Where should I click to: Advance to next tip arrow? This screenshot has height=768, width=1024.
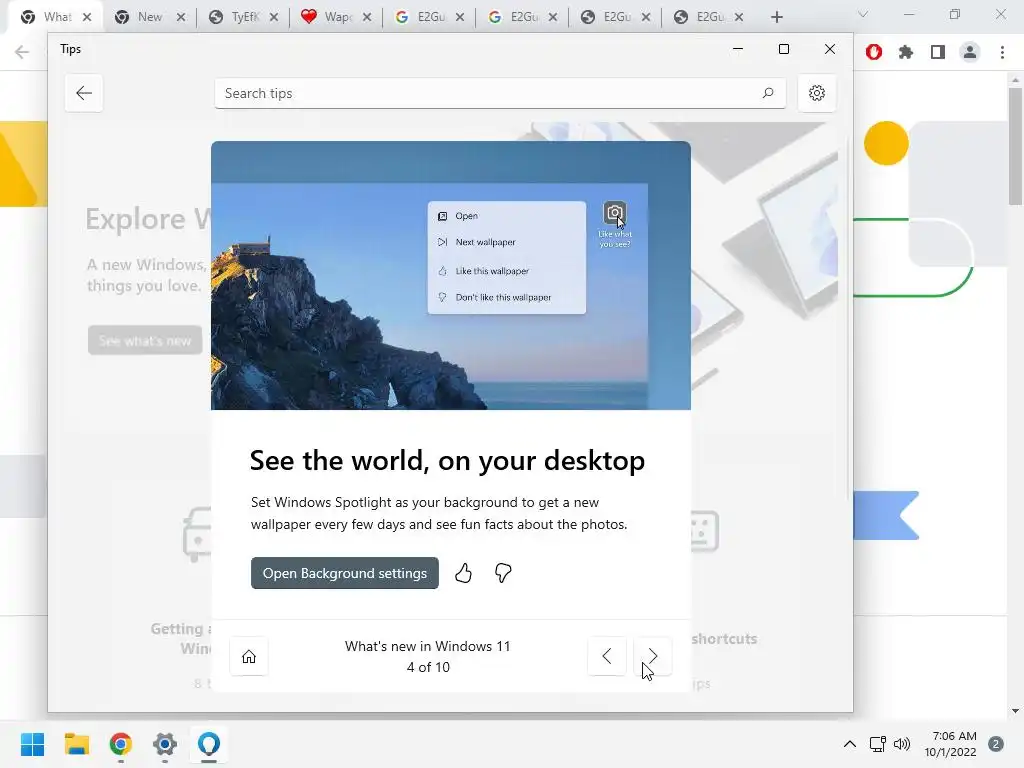[652, 656]
